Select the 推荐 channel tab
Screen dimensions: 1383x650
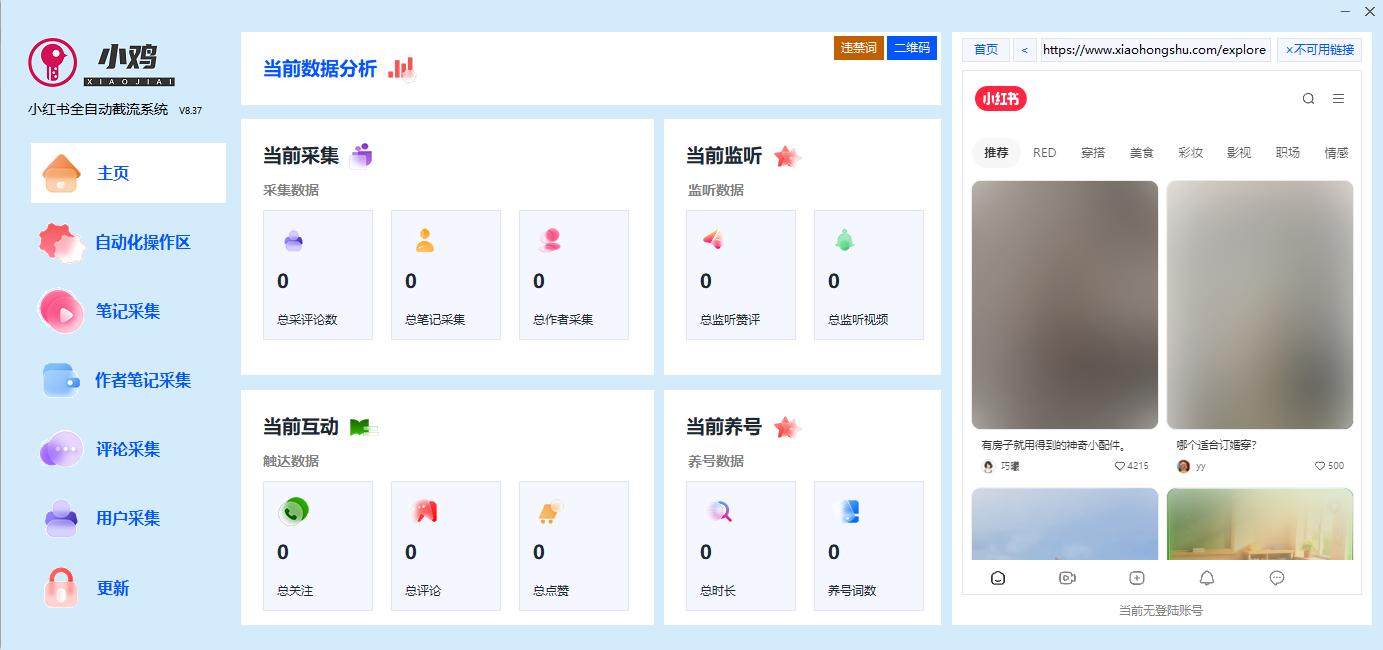[996, 153]
